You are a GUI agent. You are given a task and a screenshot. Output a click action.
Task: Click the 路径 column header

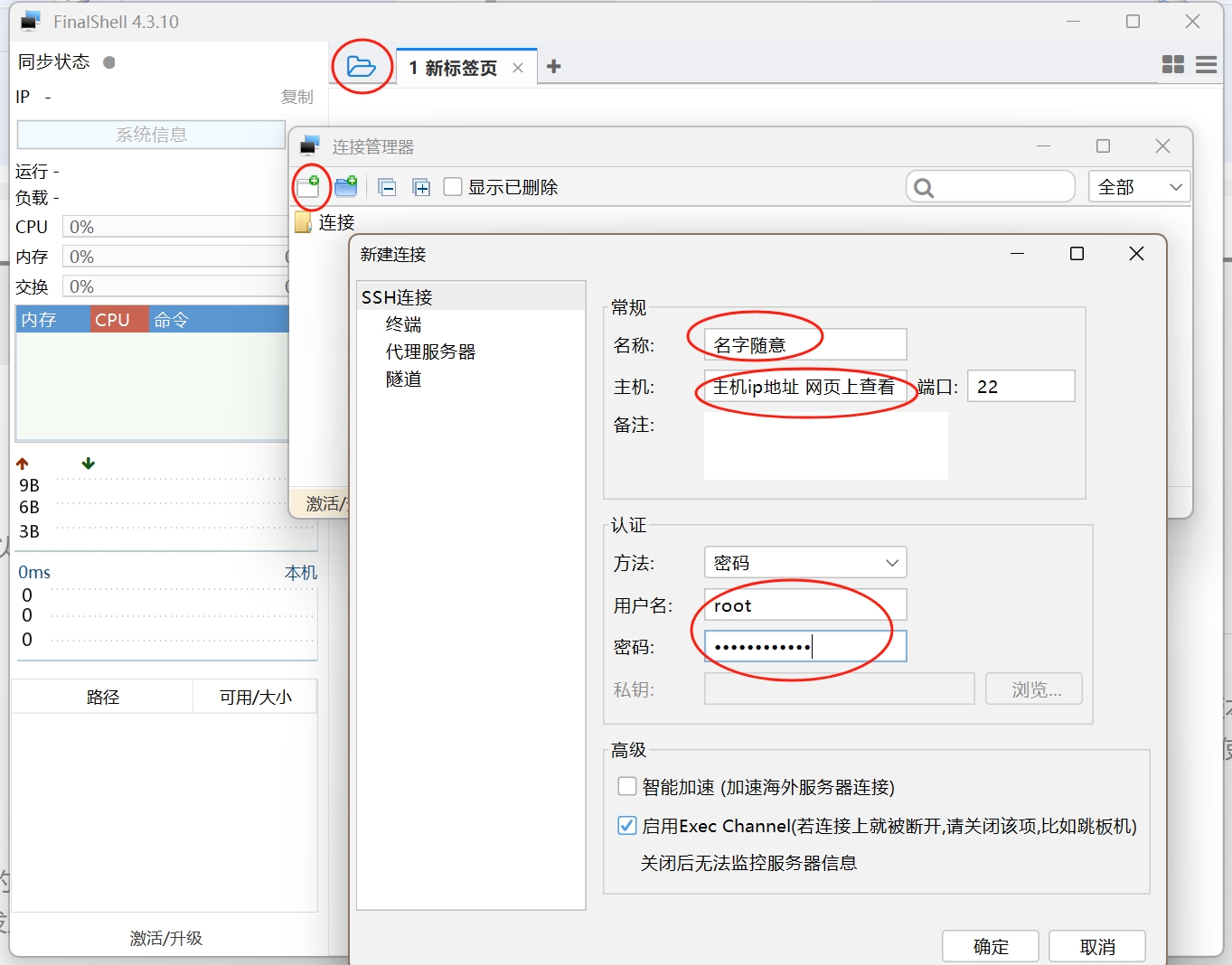click(x=102, y=697)
